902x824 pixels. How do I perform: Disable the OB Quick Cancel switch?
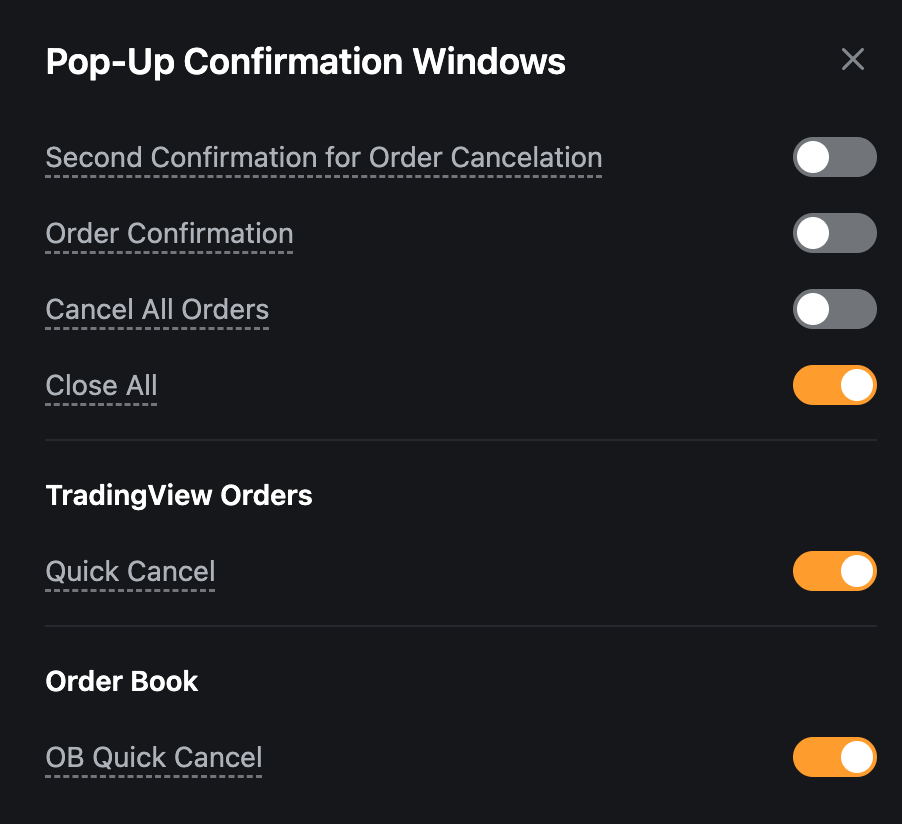[834, 758]
